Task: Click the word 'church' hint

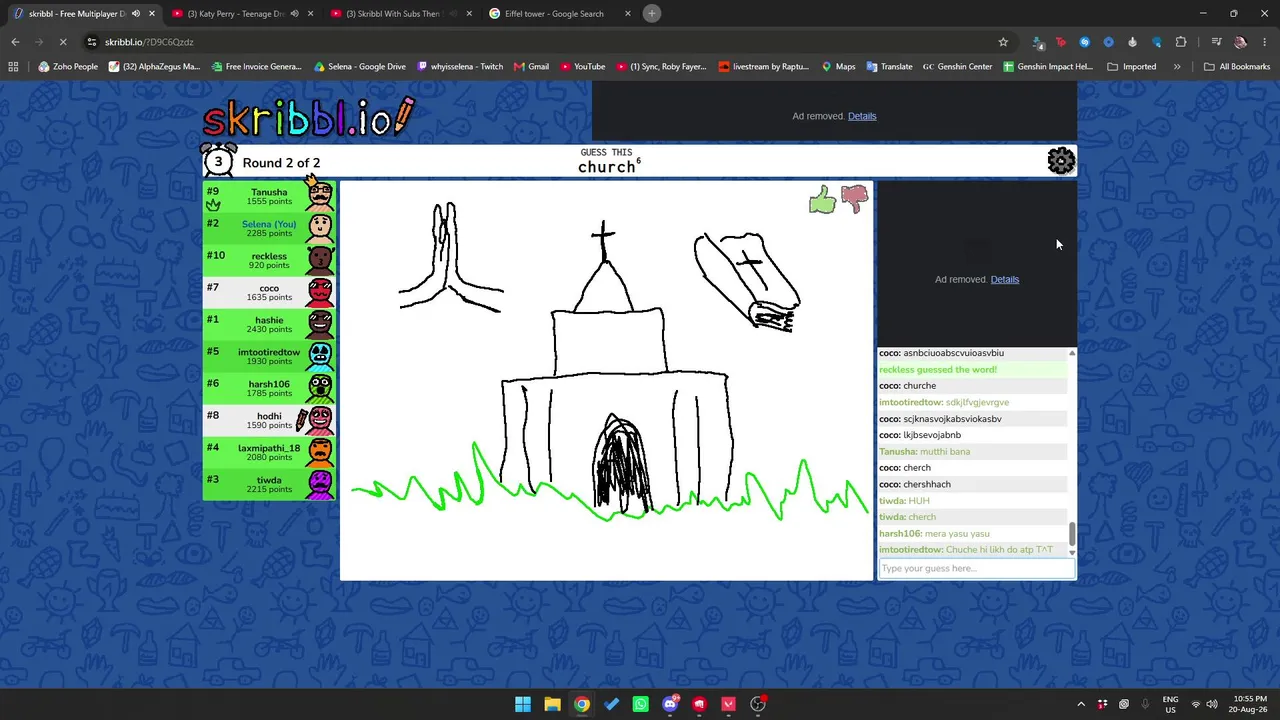Action: pos(606,167)
